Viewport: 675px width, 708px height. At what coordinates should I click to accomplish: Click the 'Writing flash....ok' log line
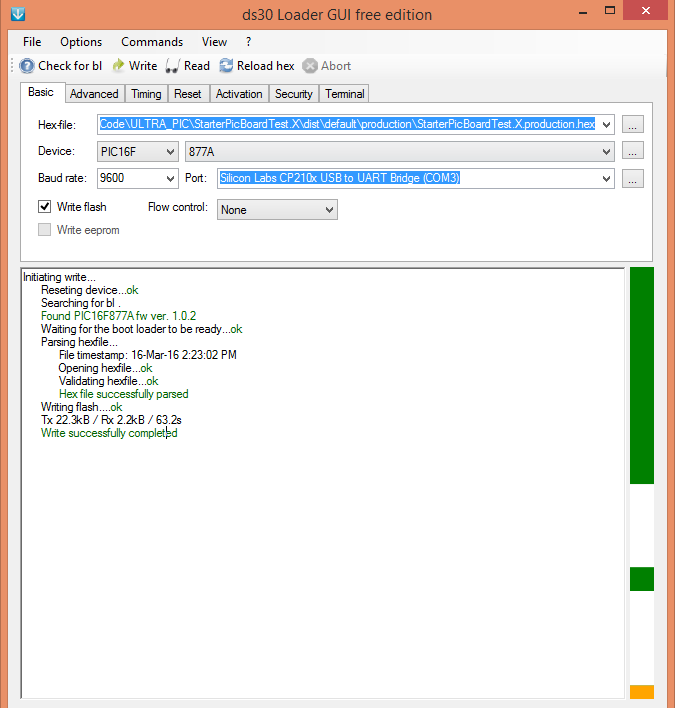(x=82, y=407)
